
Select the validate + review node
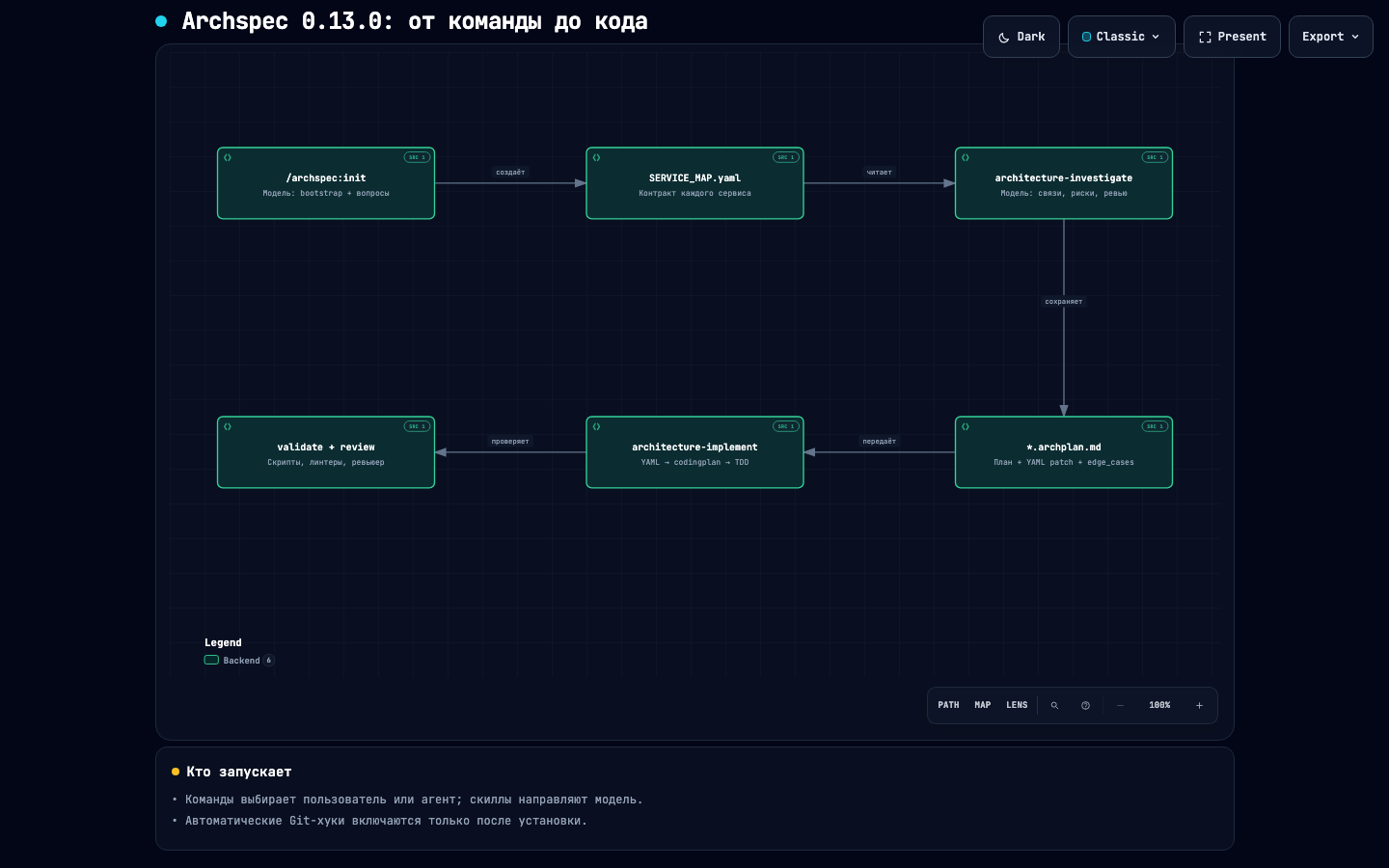(326, 452)
